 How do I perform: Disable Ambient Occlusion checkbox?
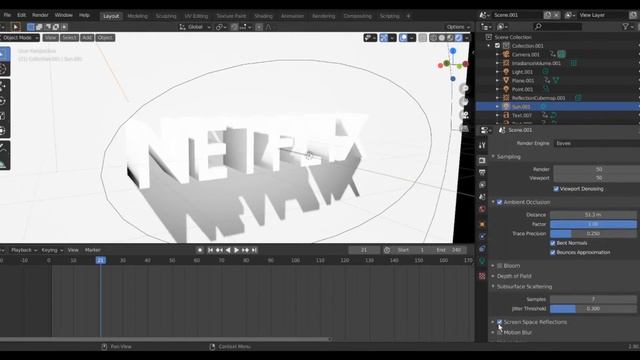(500, 202)
